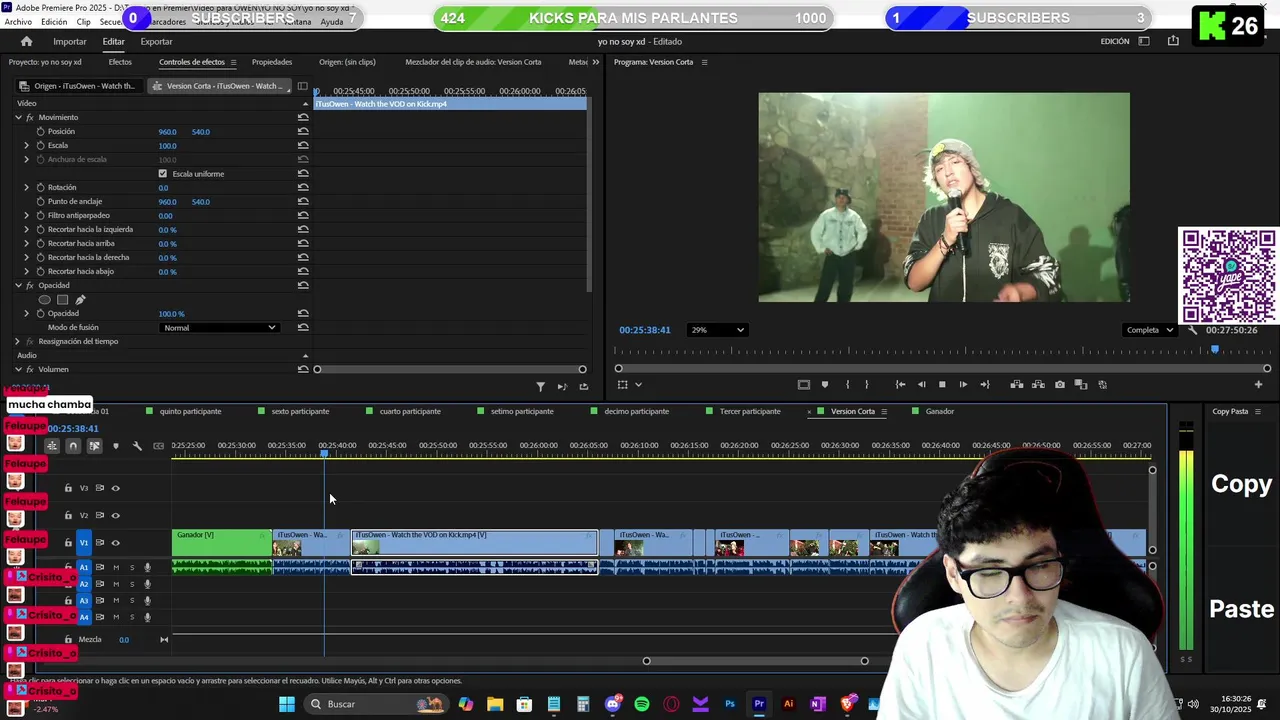Click the Program monitor playhead marker

(x=1215, y=350)
